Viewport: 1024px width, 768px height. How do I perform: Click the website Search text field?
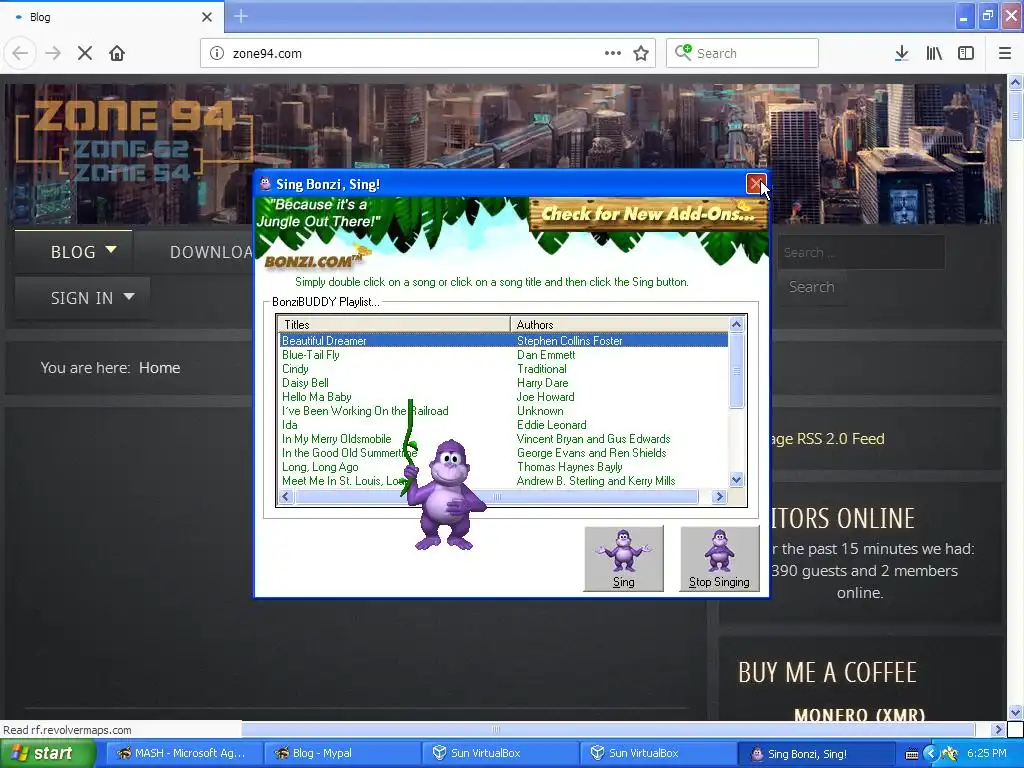pyautogui.click(x=861, y=252)
